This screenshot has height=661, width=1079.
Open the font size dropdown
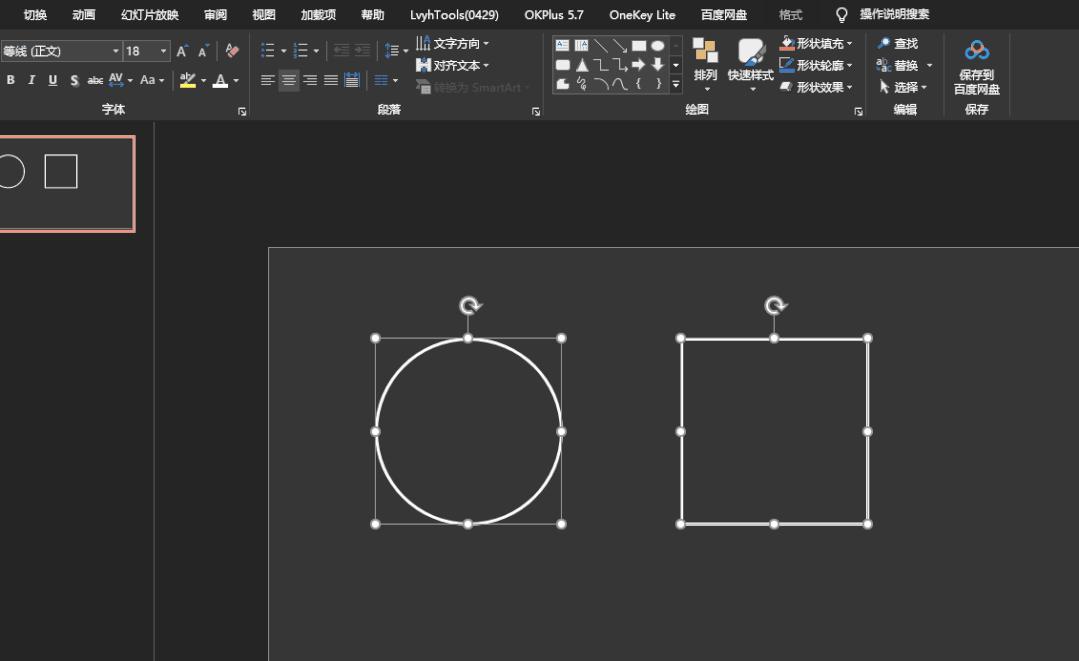(163, 51)
